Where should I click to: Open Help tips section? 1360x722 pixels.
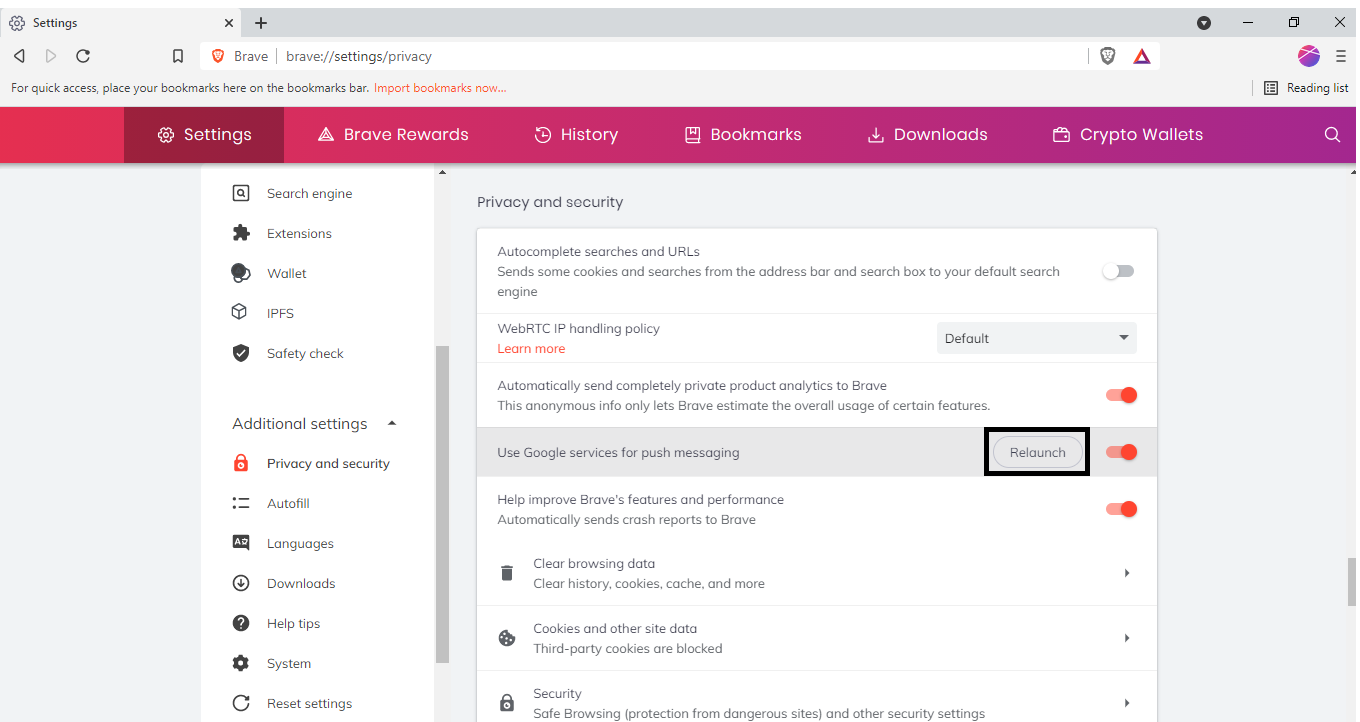[x=293, y=624]
